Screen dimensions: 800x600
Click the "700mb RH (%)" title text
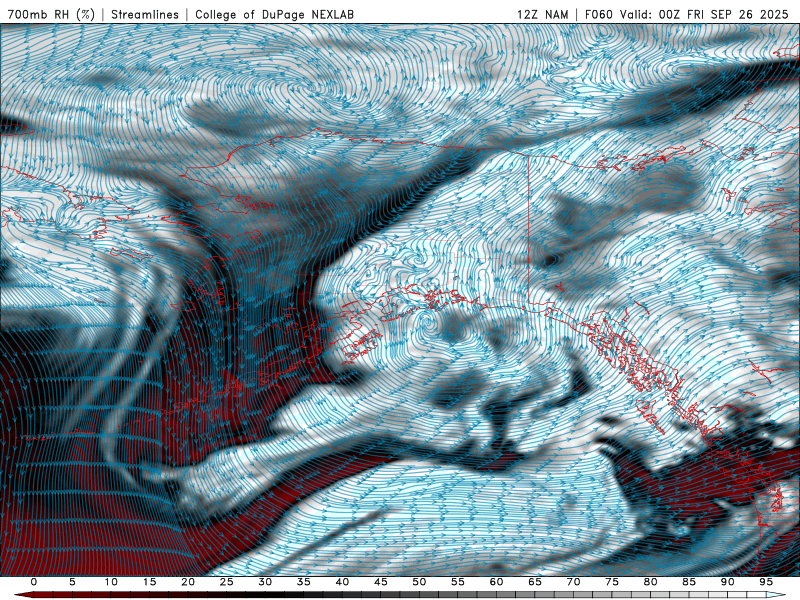coord(52,14)
